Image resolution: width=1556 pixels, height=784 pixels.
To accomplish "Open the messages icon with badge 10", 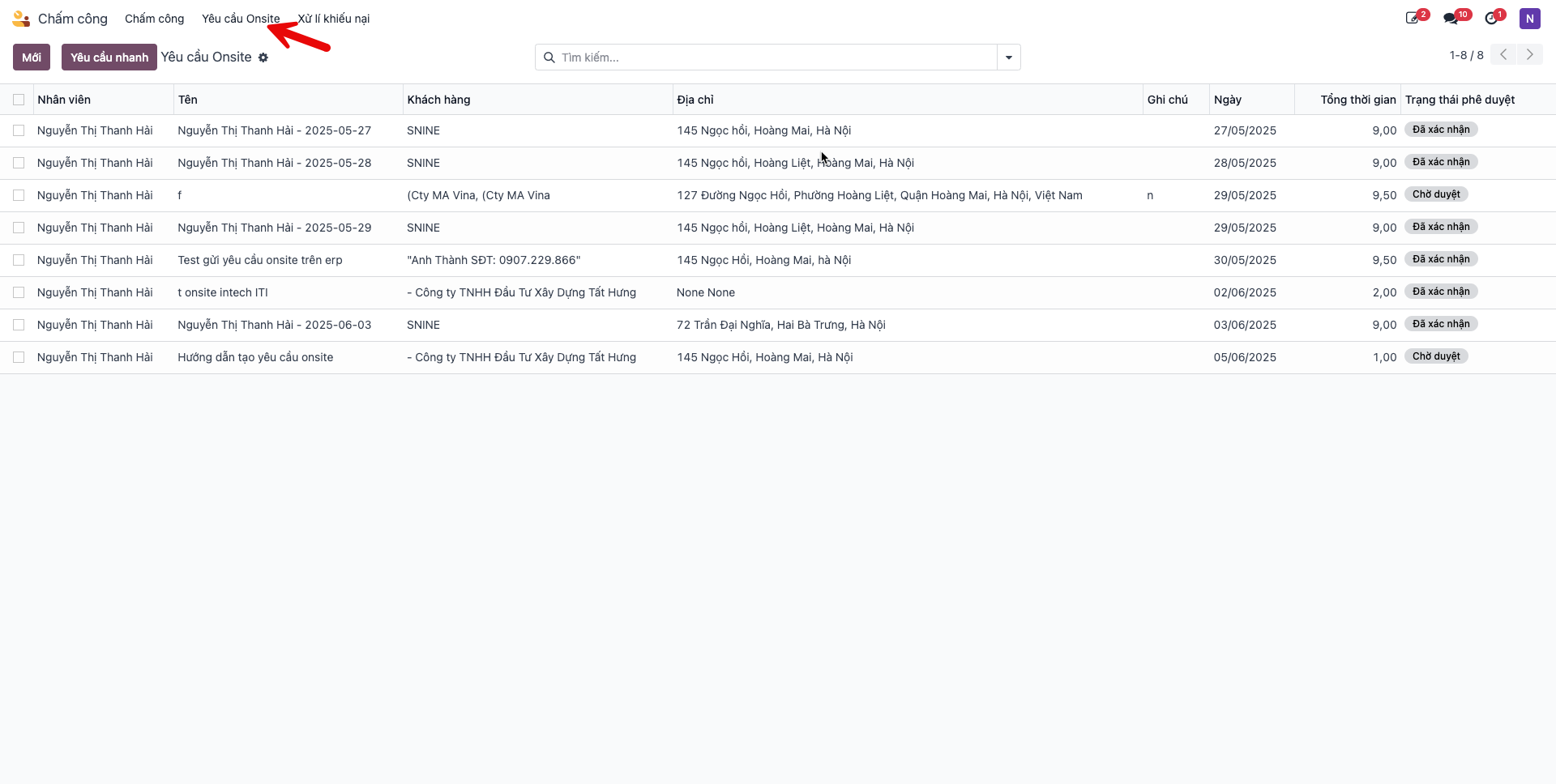I will pyautogui.click(x=1451, y=18).
